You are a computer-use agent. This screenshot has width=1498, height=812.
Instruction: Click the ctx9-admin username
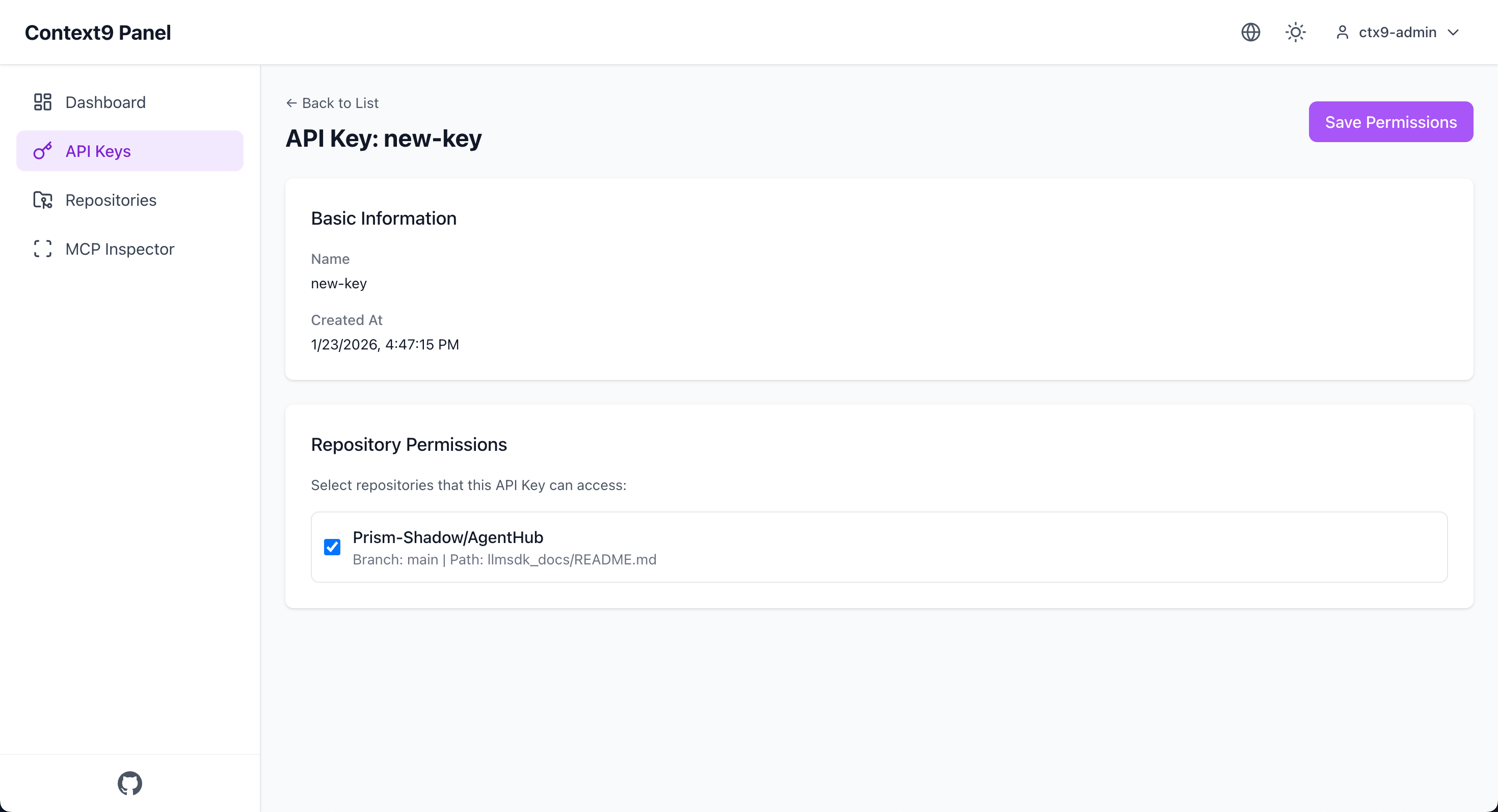(1398, 32)
